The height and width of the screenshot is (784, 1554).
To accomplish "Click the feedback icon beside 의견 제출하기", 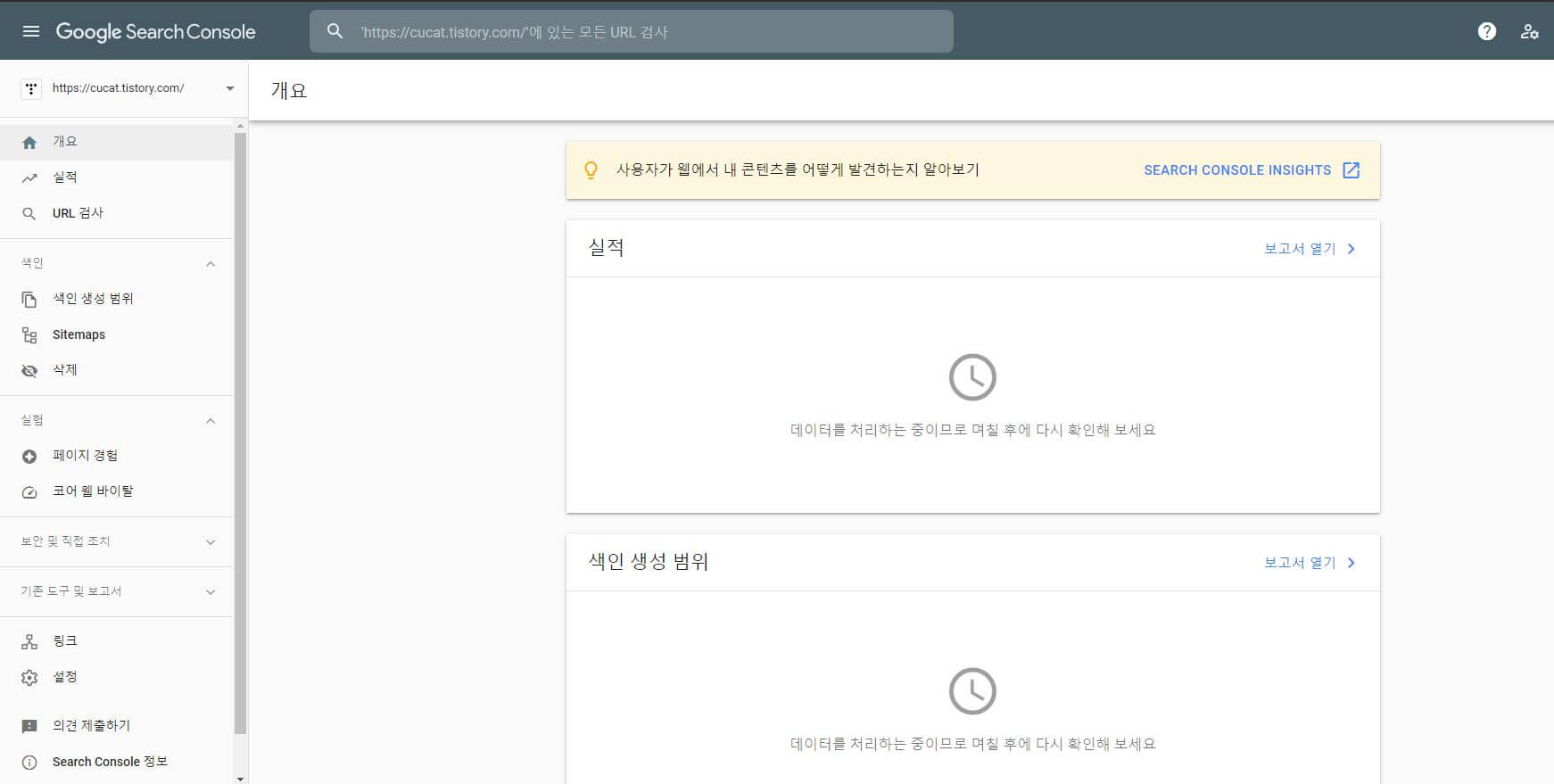I will (29, 727).
